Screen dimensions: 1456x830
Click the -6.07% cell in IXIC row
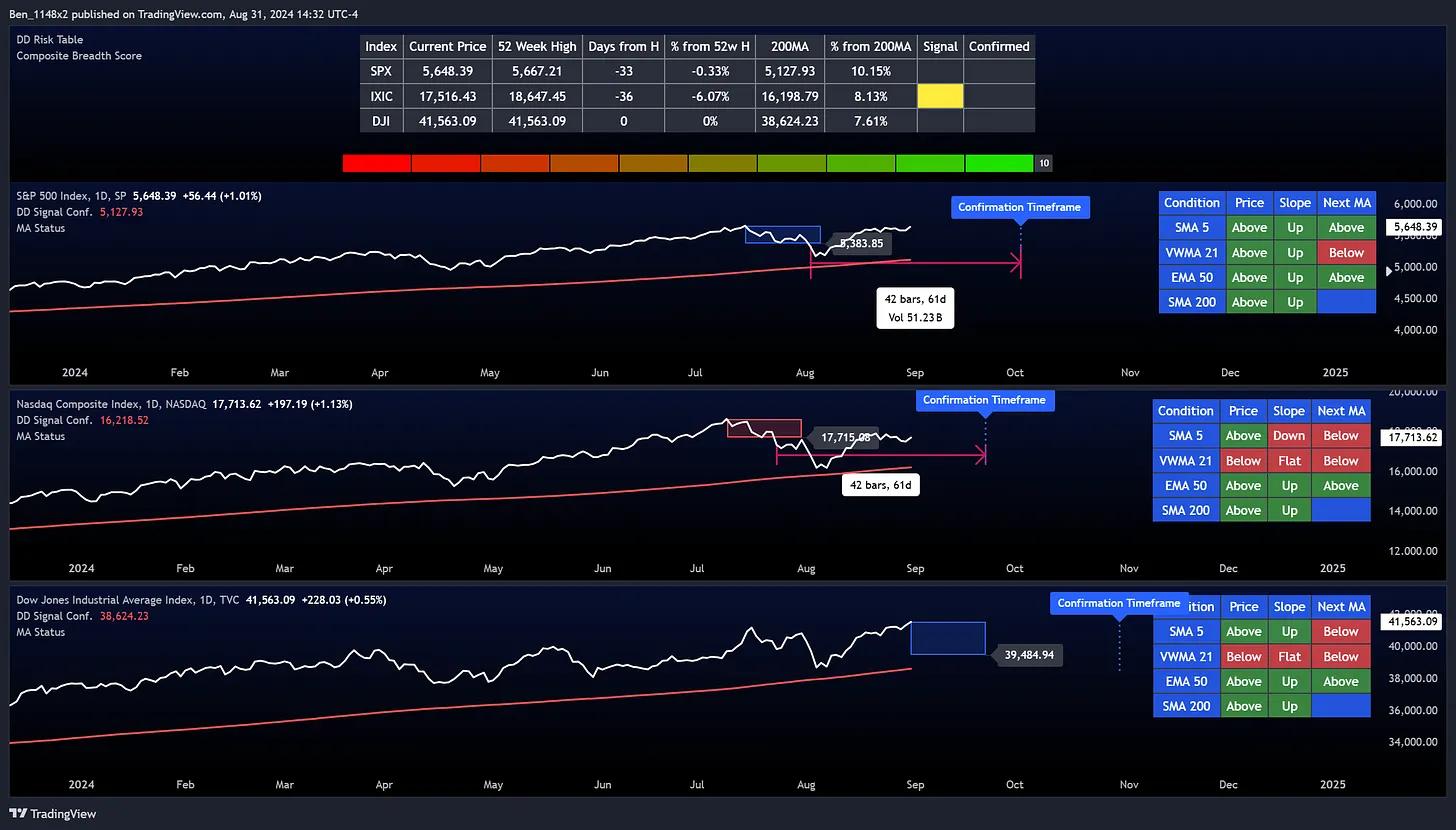point(710,96)
